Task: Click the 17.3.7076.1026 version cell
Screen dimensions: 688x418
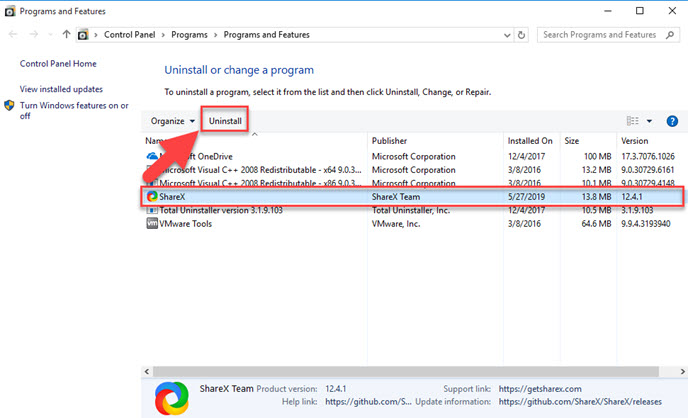Action: 648,156
